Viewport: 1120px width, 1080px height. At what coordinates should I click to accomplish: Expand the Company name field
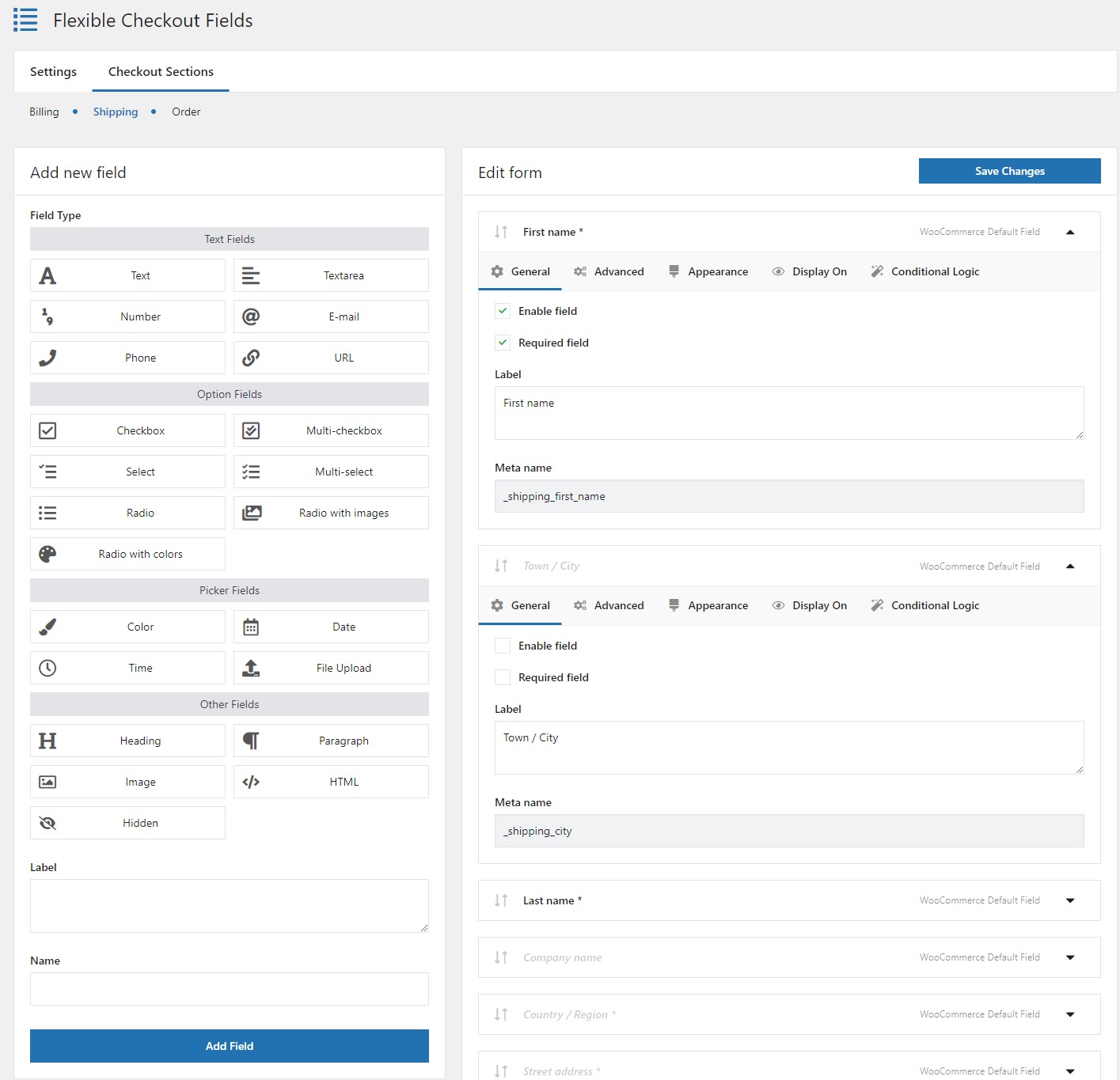[1070, 957]
